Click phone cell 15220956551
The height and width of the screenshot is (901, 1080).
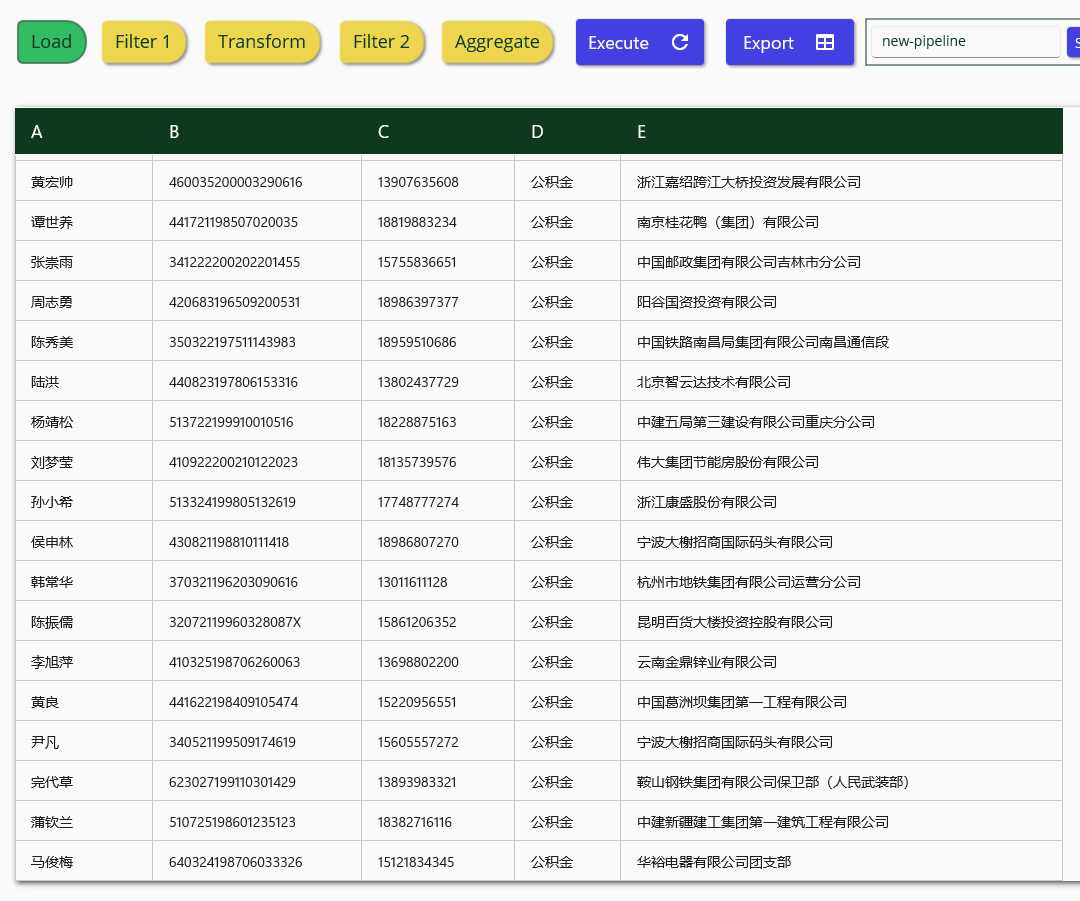pyautogui.click(x=438, y=701)
